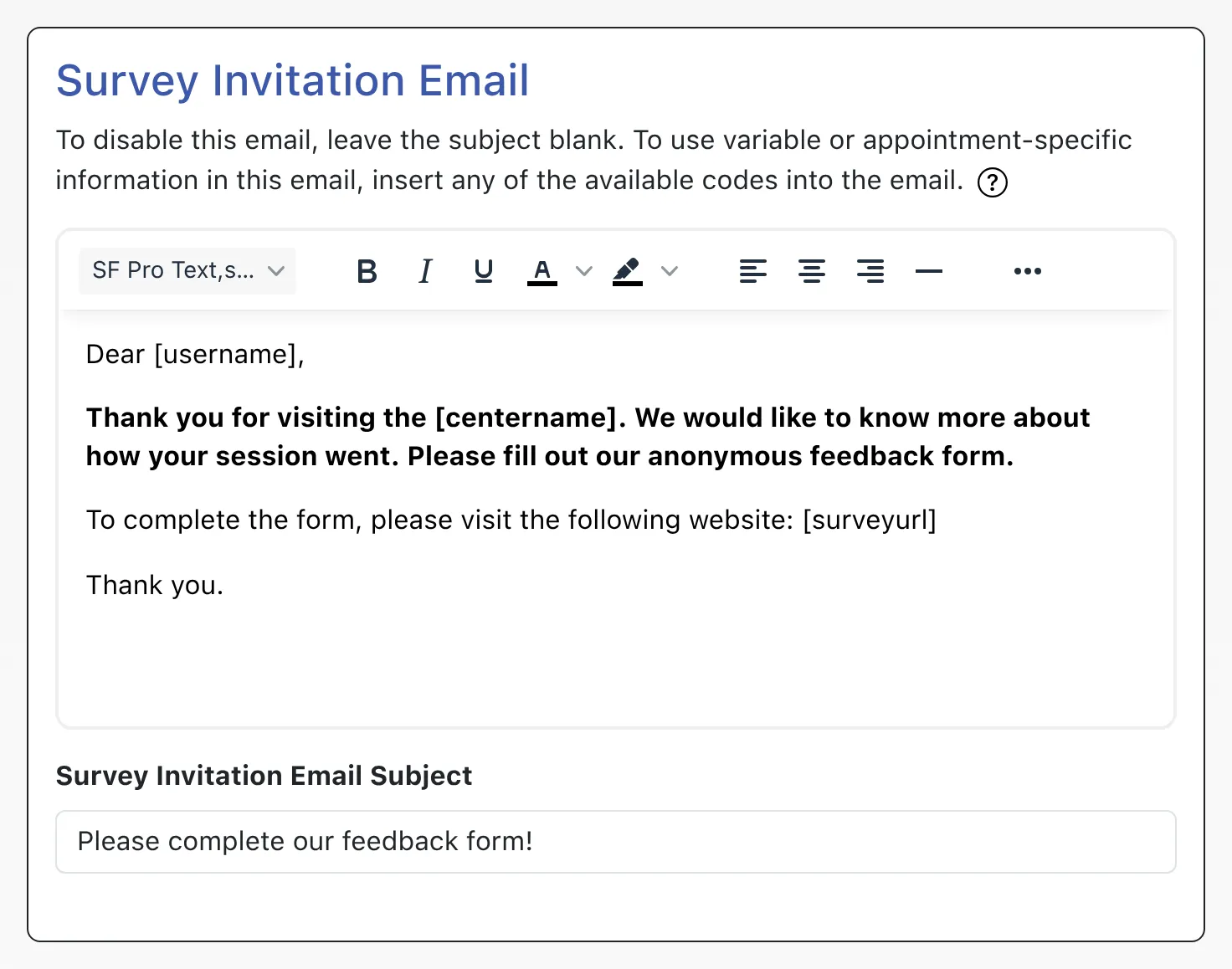Toggle bold formatting
Viewport: 1232px width, 969px height.
367,271
